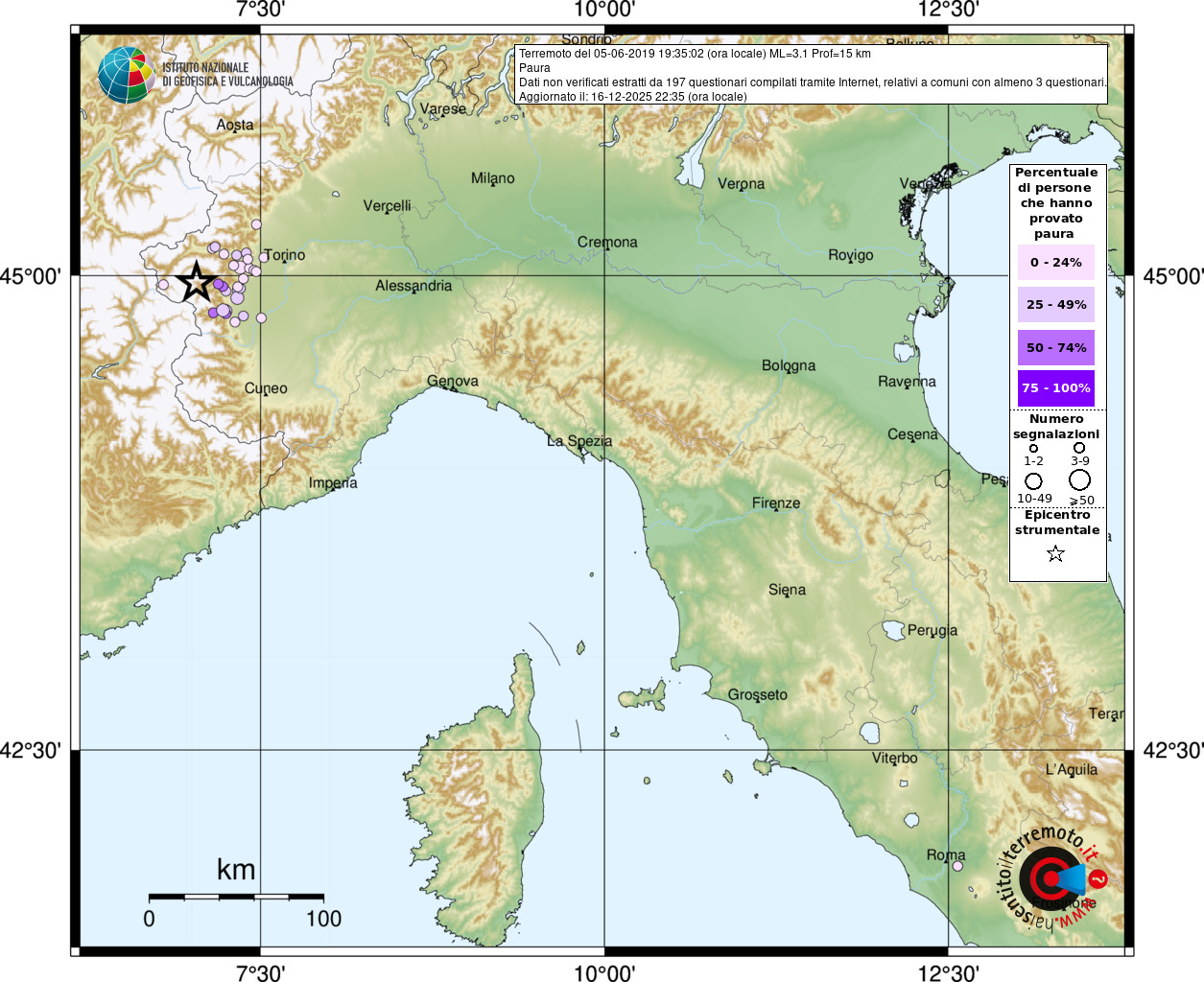Click the 1-2 reports circle in legend
The width and height of the screenshot is (1204, 982).
[x=1033, y=448]
